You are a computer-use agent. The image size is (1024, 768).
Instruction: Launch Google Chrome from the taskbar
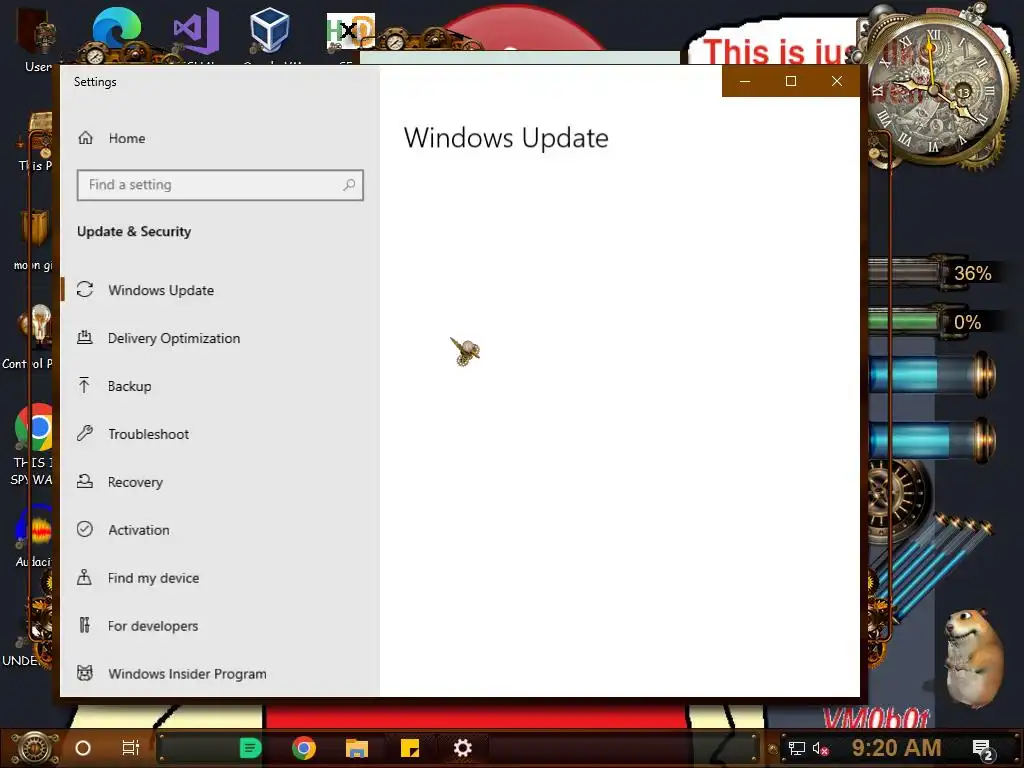click(304, 748)
